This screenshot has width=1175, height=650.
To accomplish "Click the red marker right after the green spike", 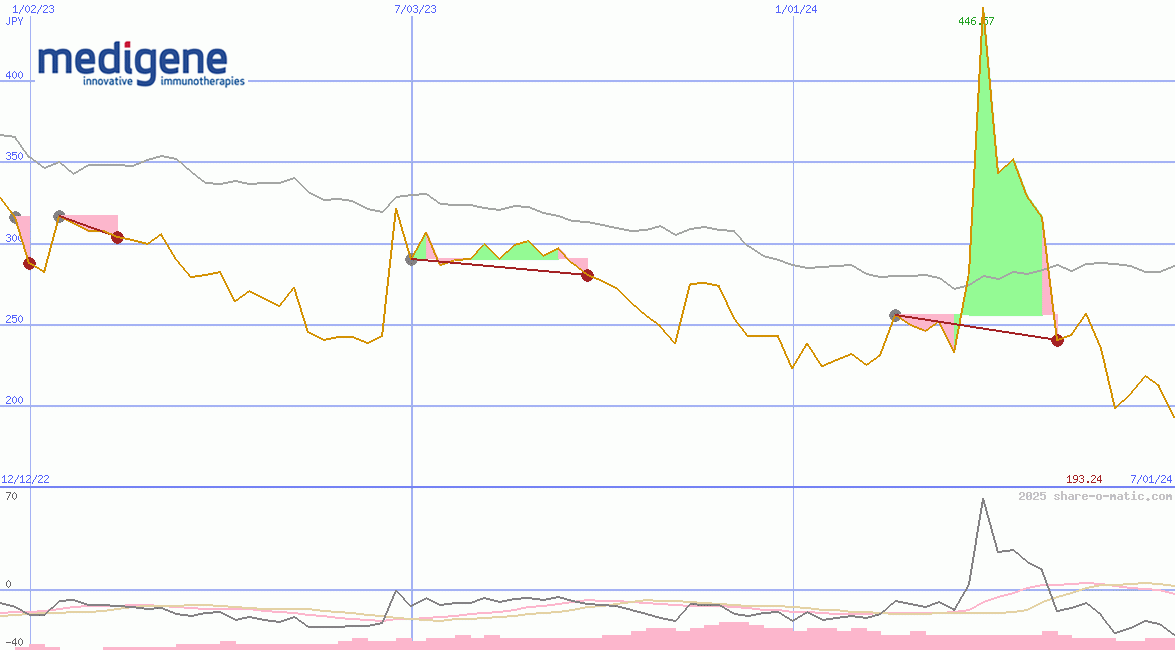I will pyautogui.click(x=1057, y=340).
